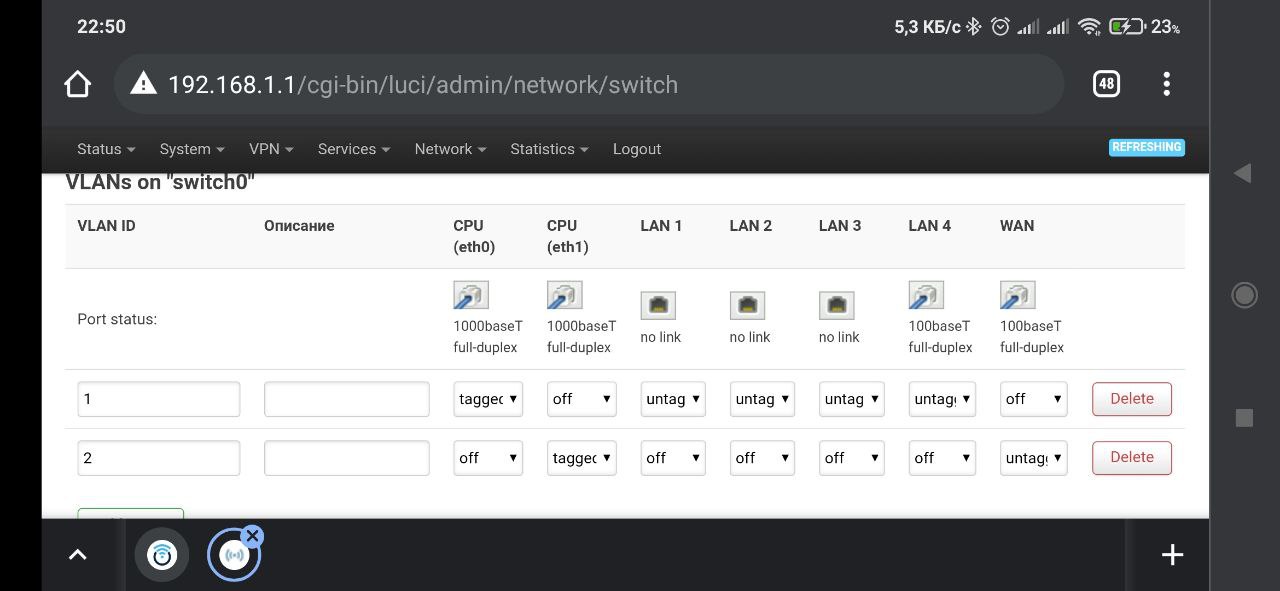The image size is (1280, 591).
Task: Open the VPN menu
Action: [271, 149]
